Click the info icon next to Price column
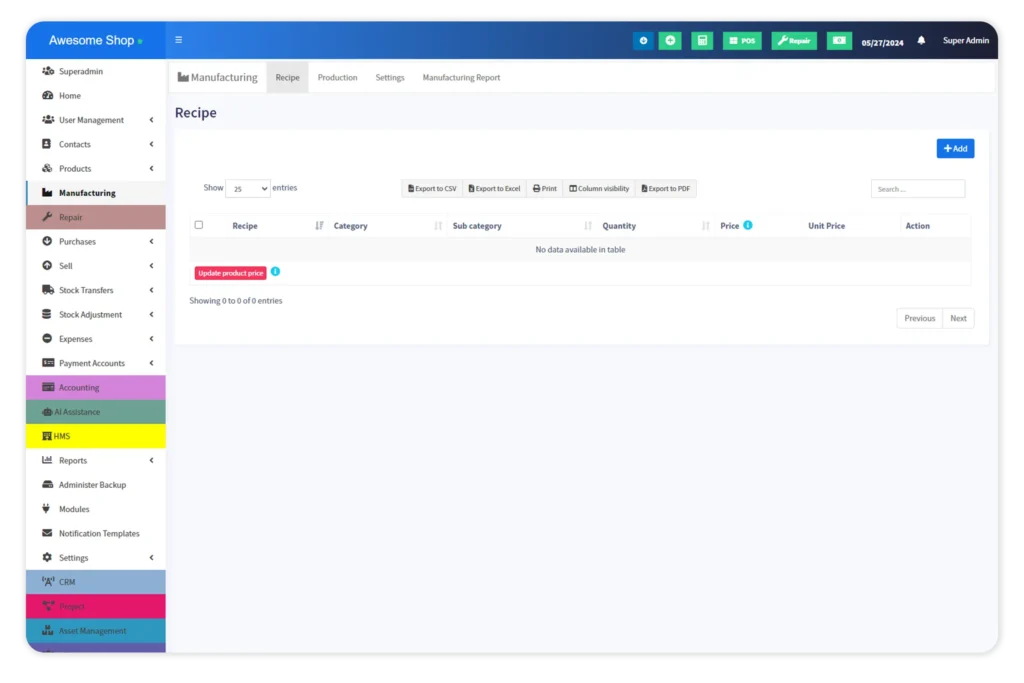The height and width of the screenshot is (683, 1024). tap(748, 226)
